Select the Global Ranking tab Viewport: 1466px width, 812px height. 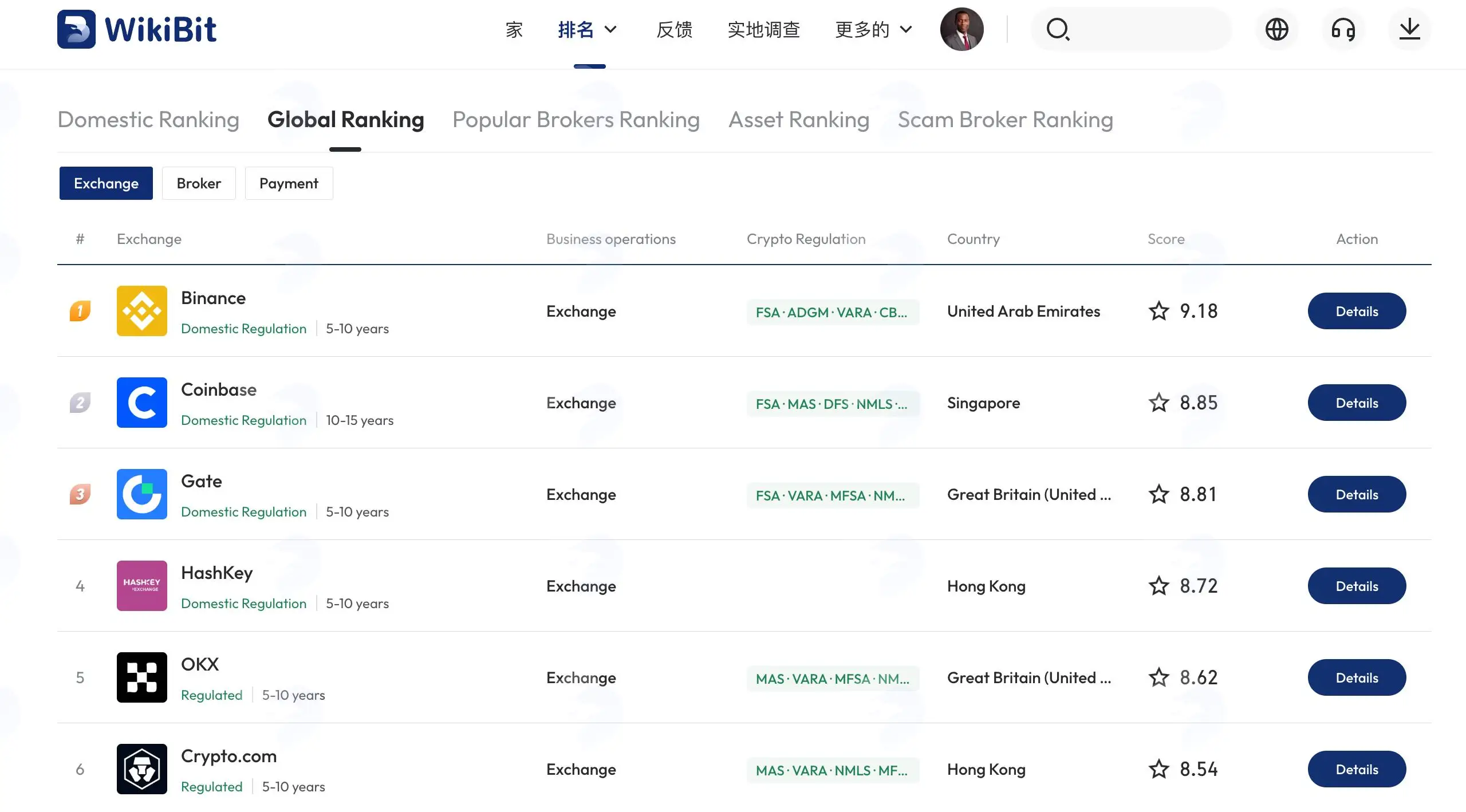tap(345, 119)
